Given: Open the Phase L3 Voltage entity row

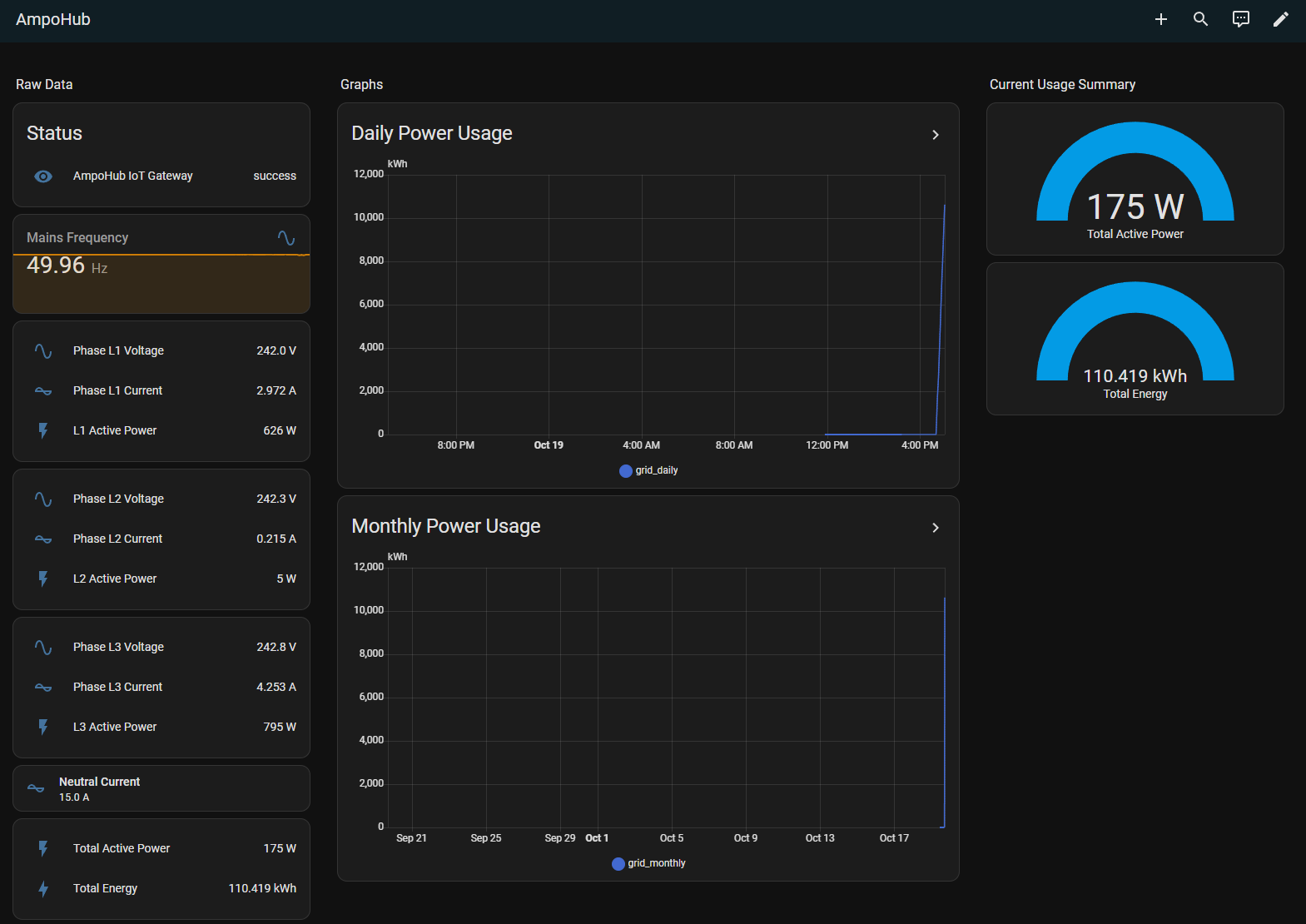Looking at the screenshot, I should tap(161, 648).
